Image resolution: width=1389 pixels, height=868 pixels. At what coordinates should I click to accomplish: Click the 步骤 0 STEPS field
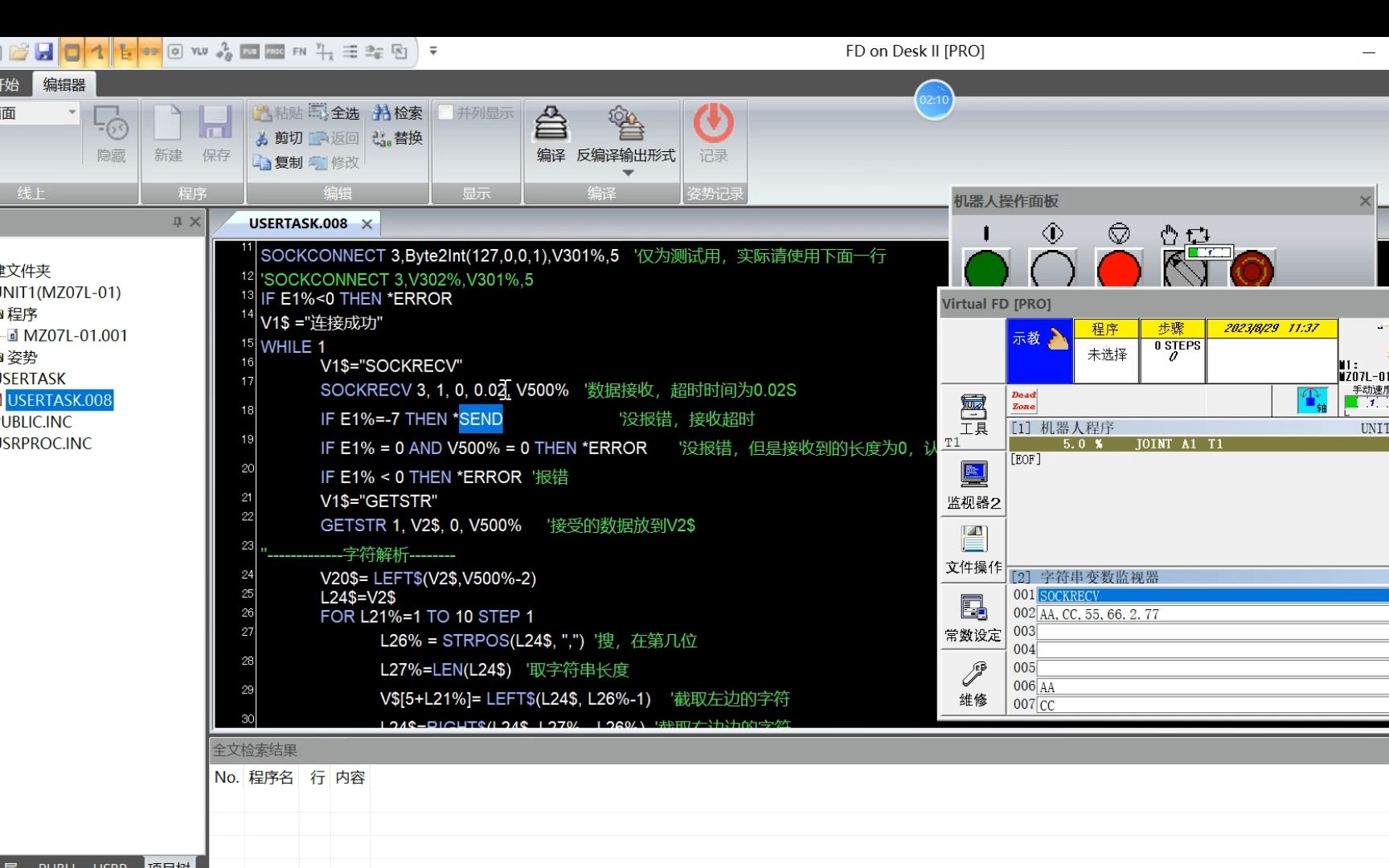point(1173,350)
